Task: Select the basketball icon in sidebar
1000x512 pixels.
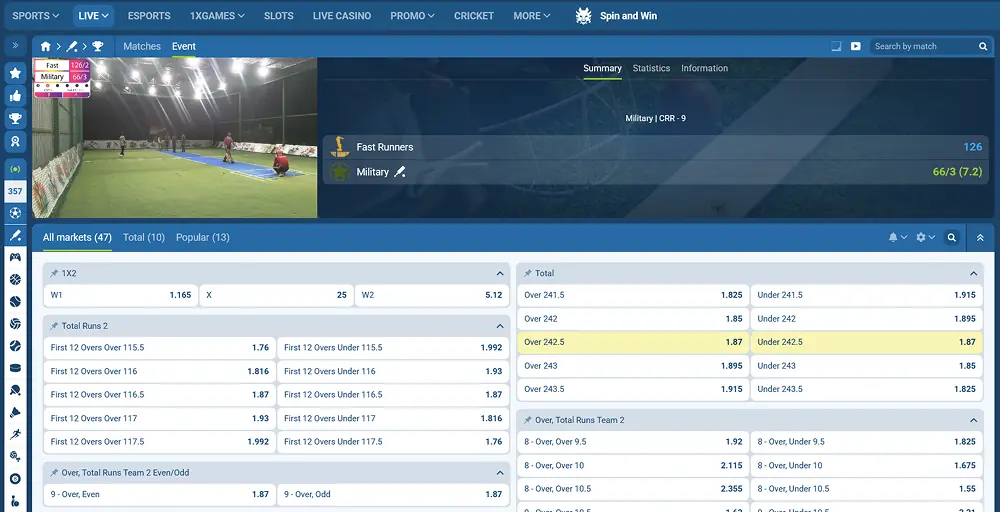Action: click(x=15, y=279)
